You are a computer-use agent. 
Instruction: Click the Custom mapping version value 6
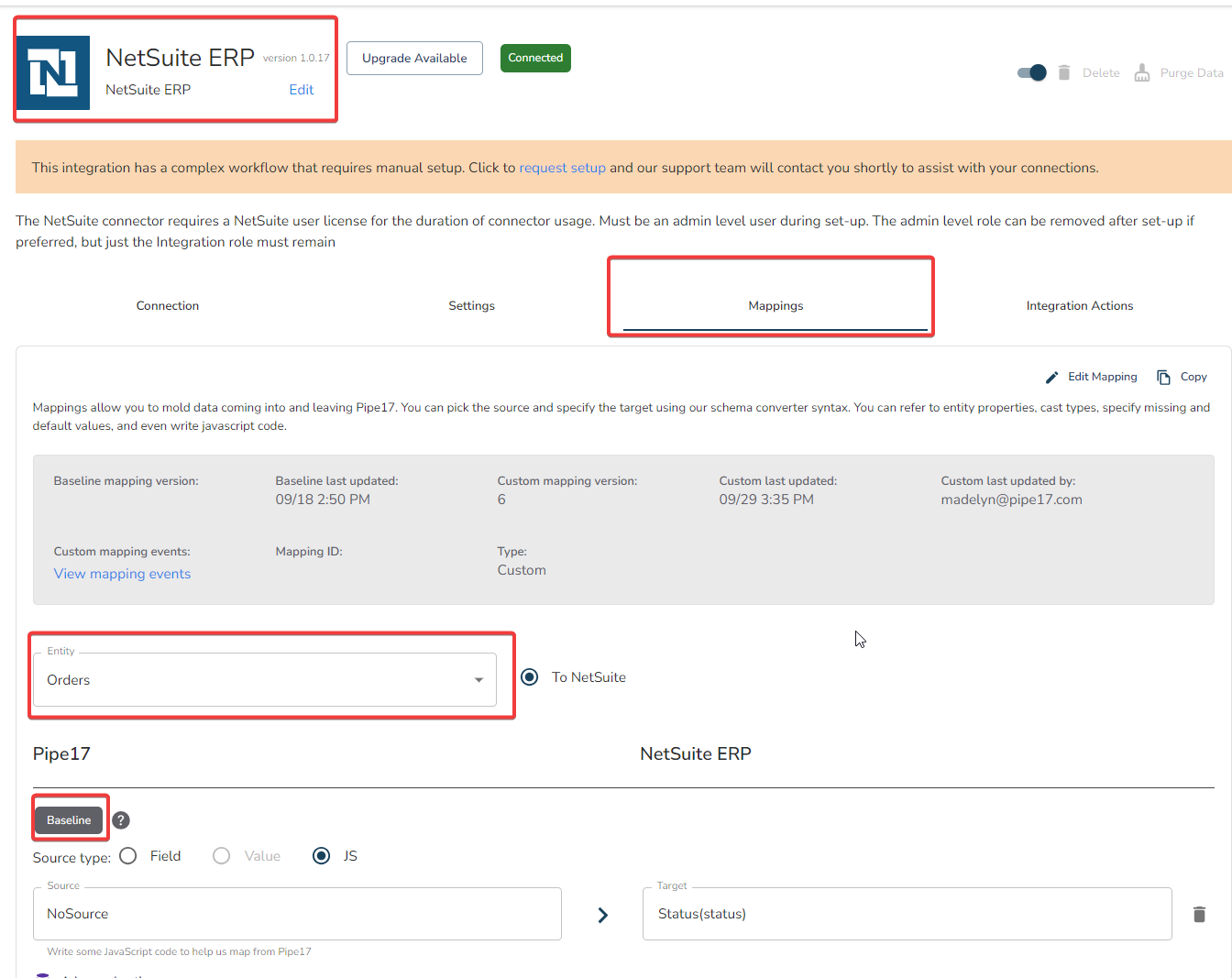click(501, 500)
